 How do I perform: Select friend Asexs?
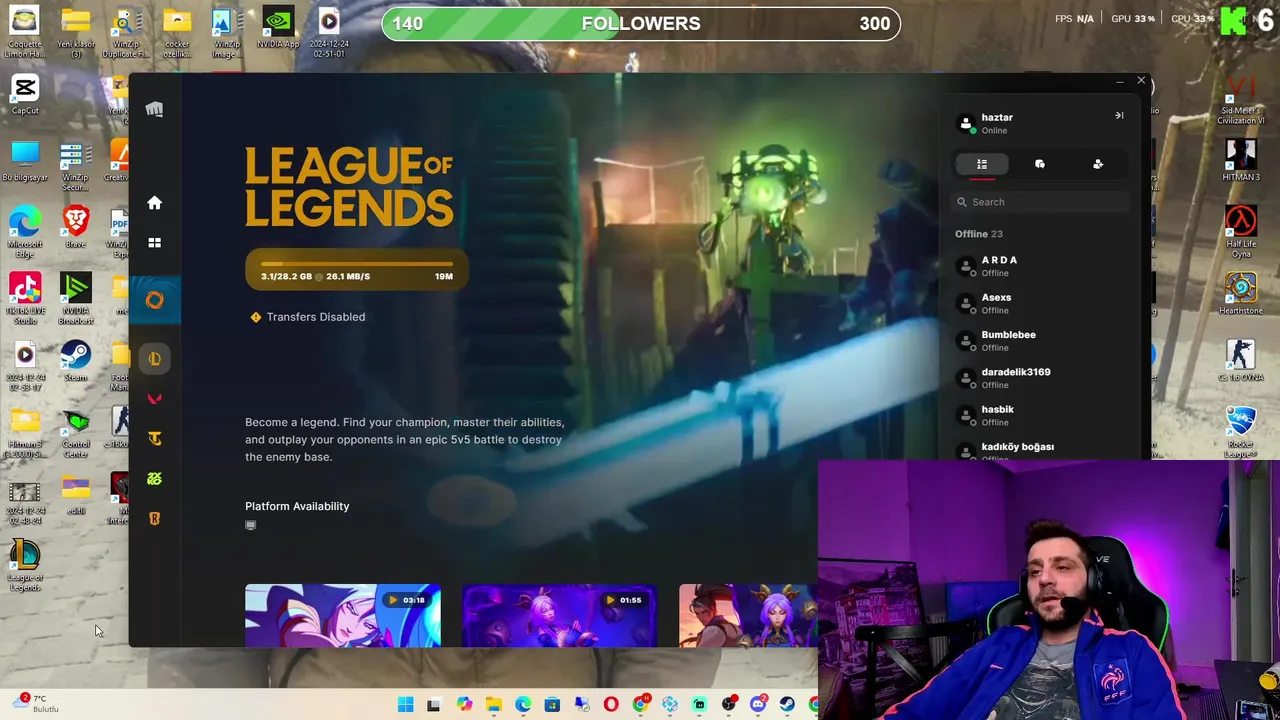click(1040, 303)
